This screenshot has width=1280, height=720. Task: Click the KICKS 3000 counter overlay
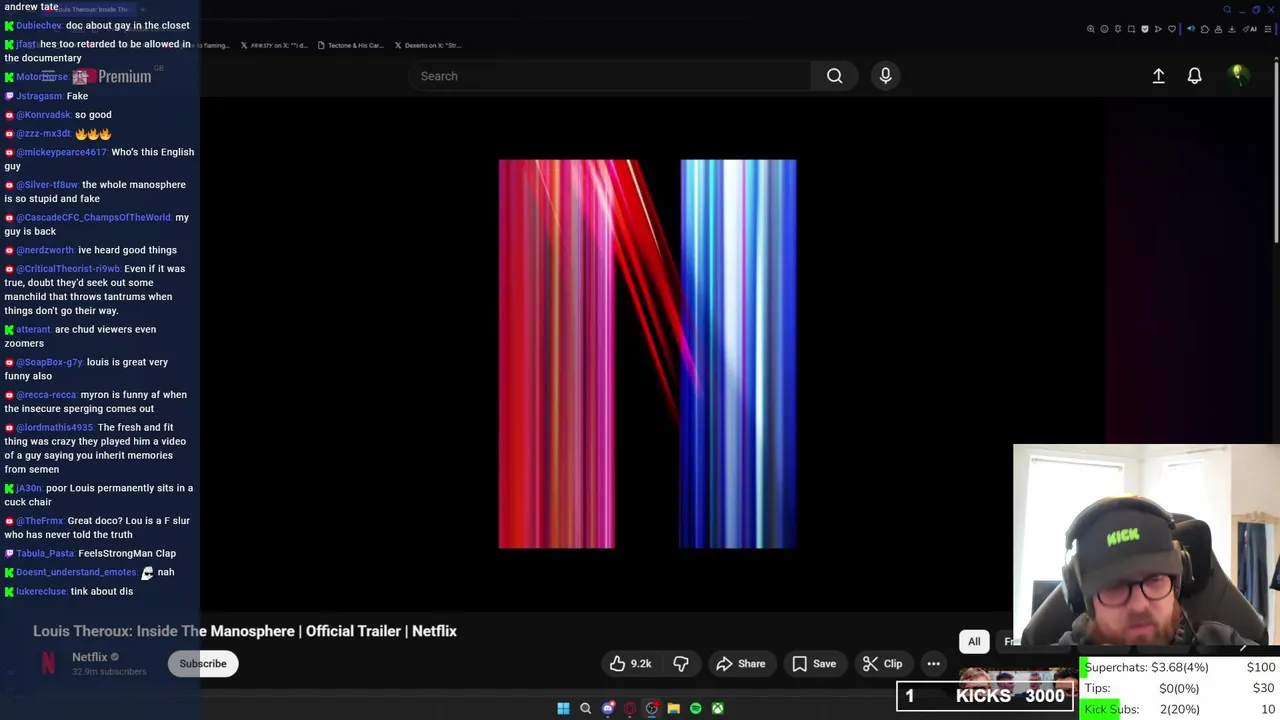click(985, 696)
